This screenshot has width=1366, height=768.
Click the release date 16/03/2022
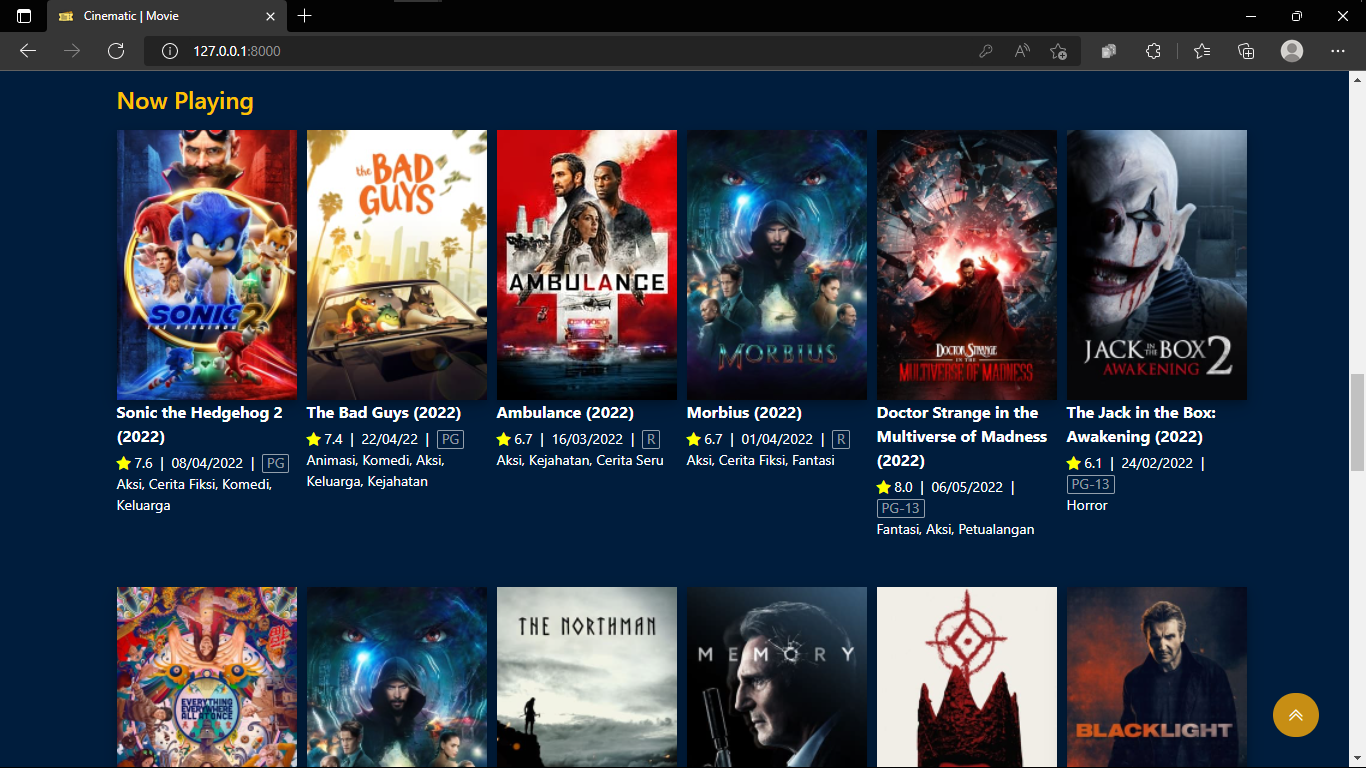click(586, 439)
